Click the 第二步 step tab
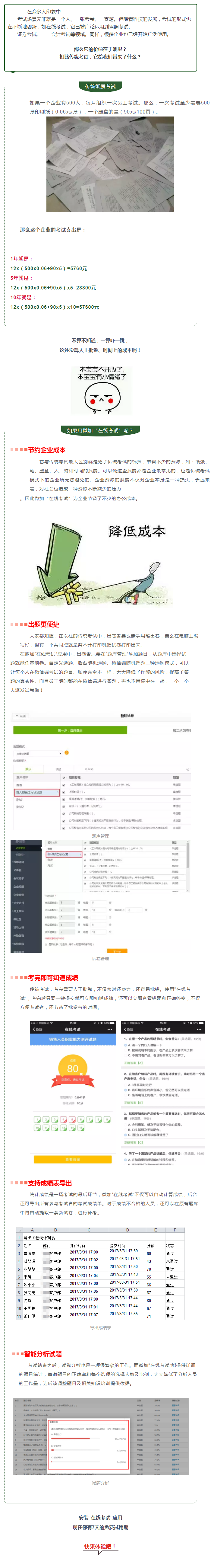Screen dimensions: 214x1568 pos(181,730)
